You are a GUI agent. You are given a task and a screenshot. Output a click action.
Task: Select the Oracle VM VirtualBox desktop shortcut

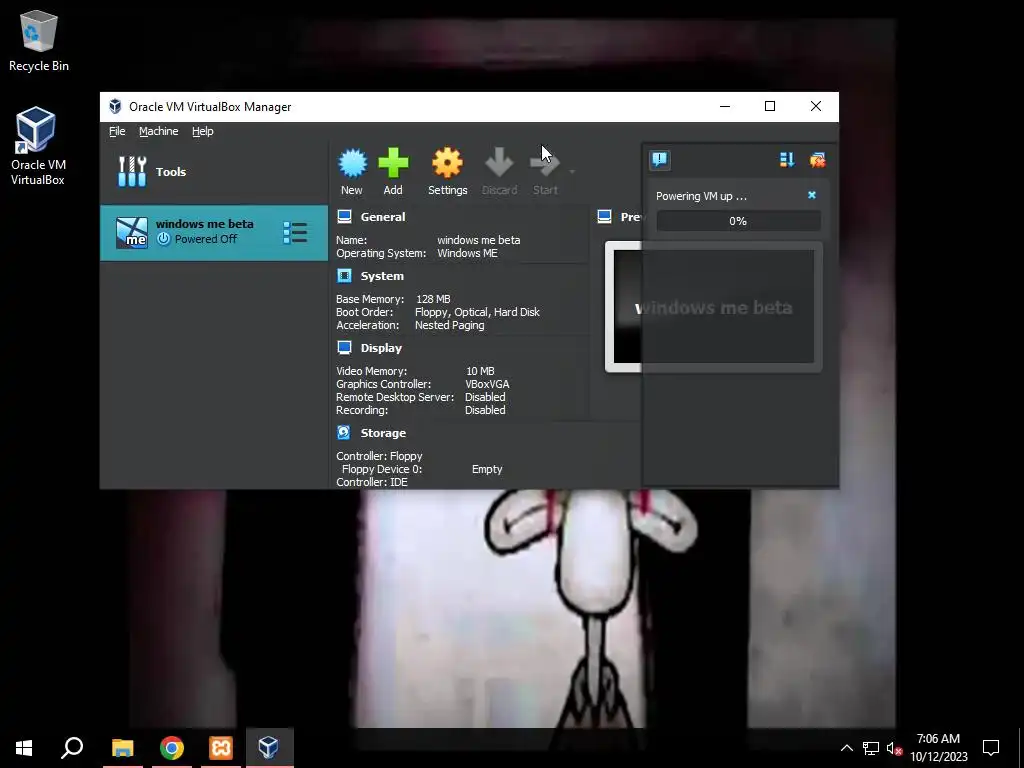(38, 146)
